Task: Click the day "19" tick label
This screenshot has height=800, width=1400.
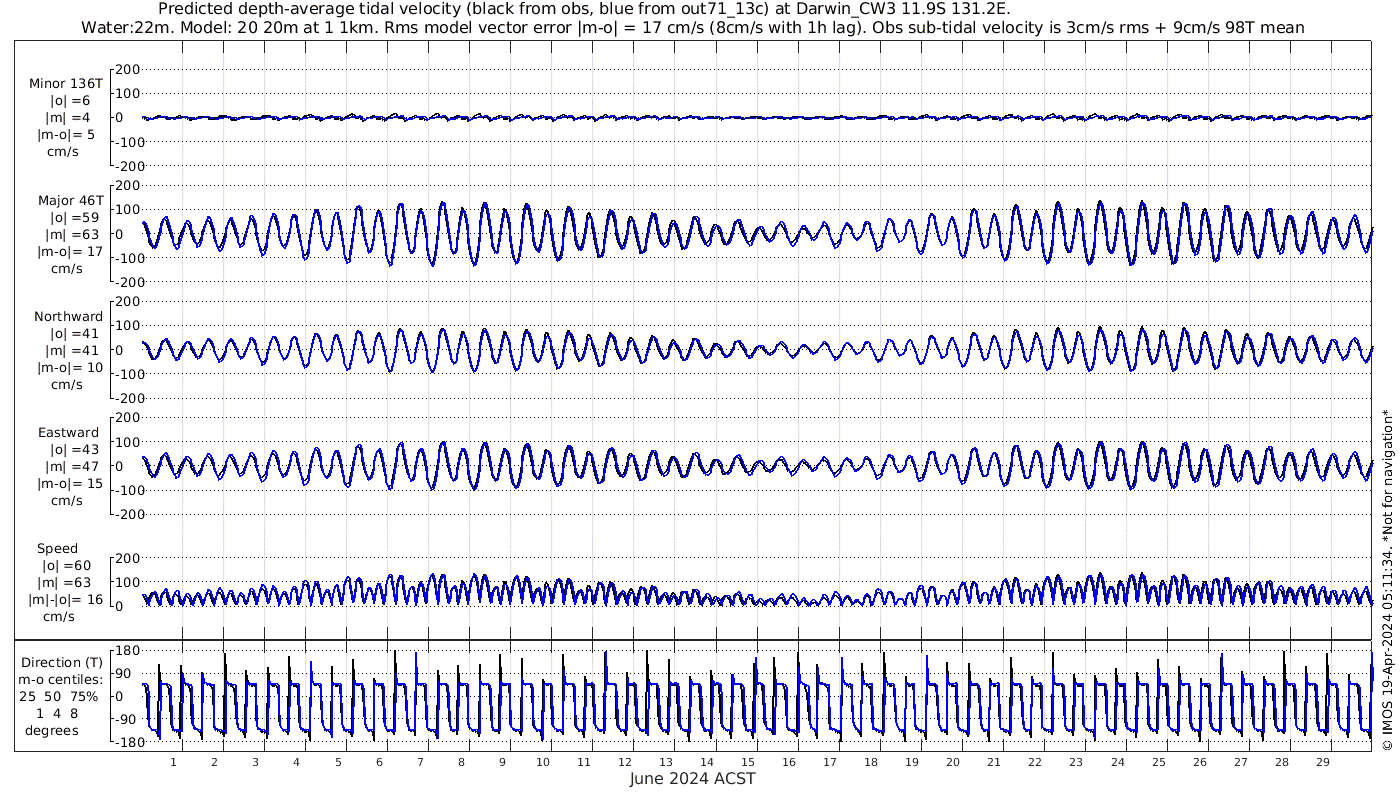Action: click(x=912, y=762)
